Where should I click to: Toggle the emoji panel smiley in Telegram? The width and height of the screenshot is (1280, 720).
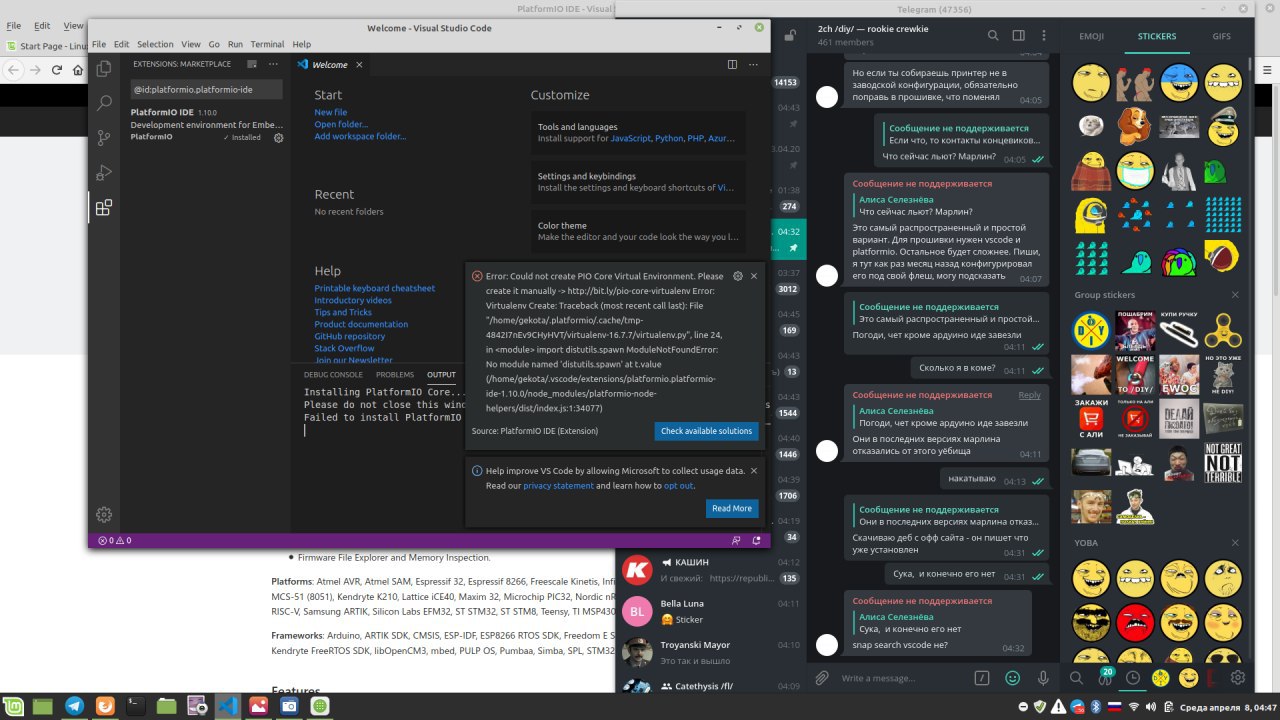(1012, 678)
